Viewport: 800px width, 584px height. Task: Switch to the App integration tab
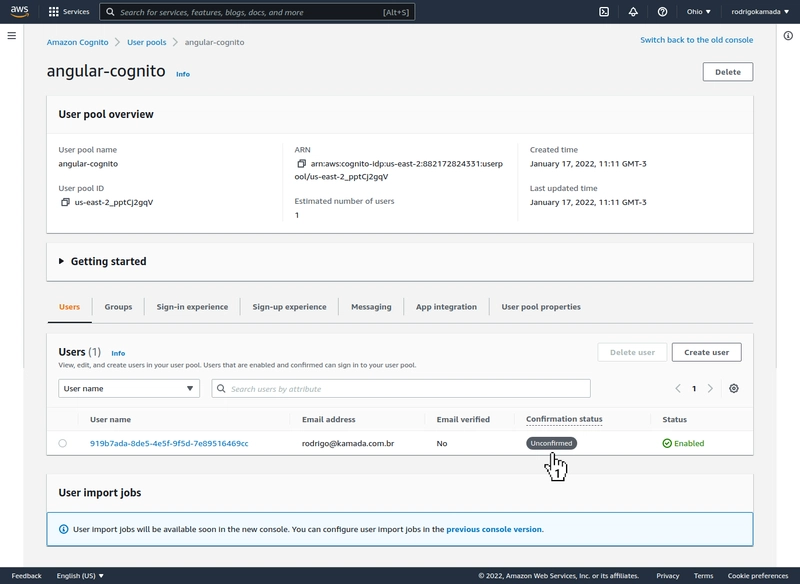446,307
